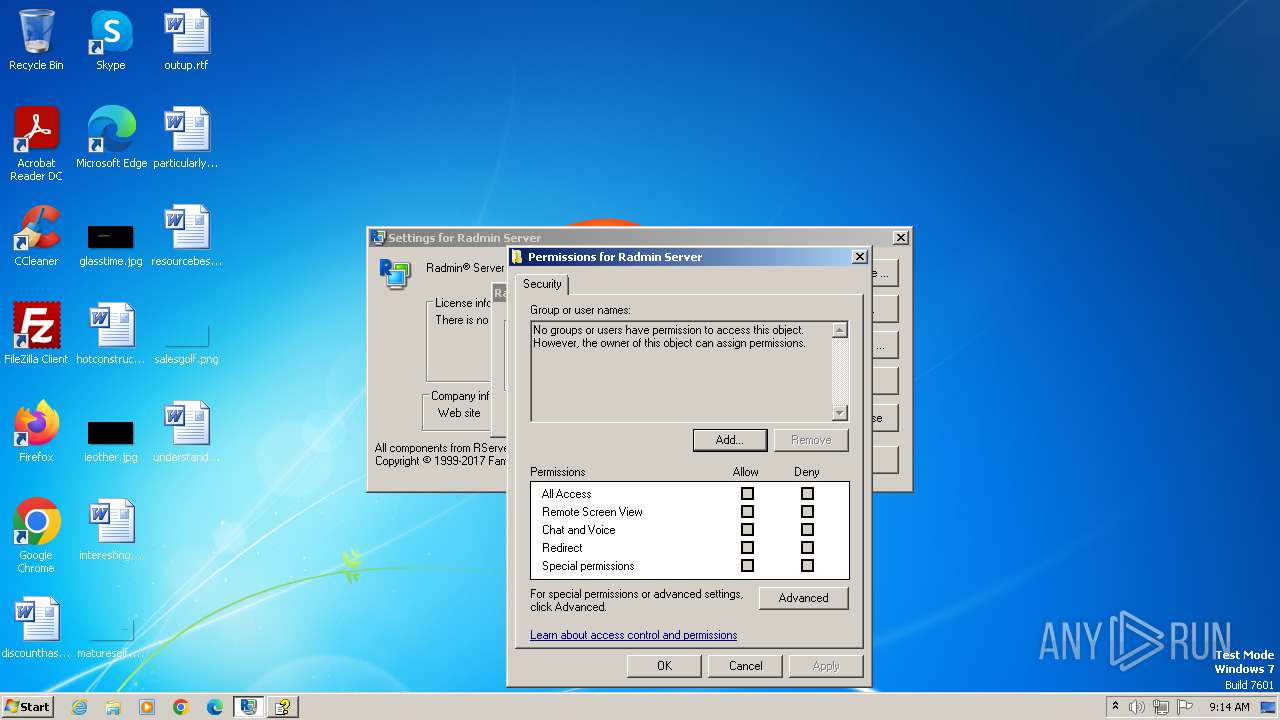Open the resourcebes... Word document
1280x720 pixels.
click(x=186, y=236)
